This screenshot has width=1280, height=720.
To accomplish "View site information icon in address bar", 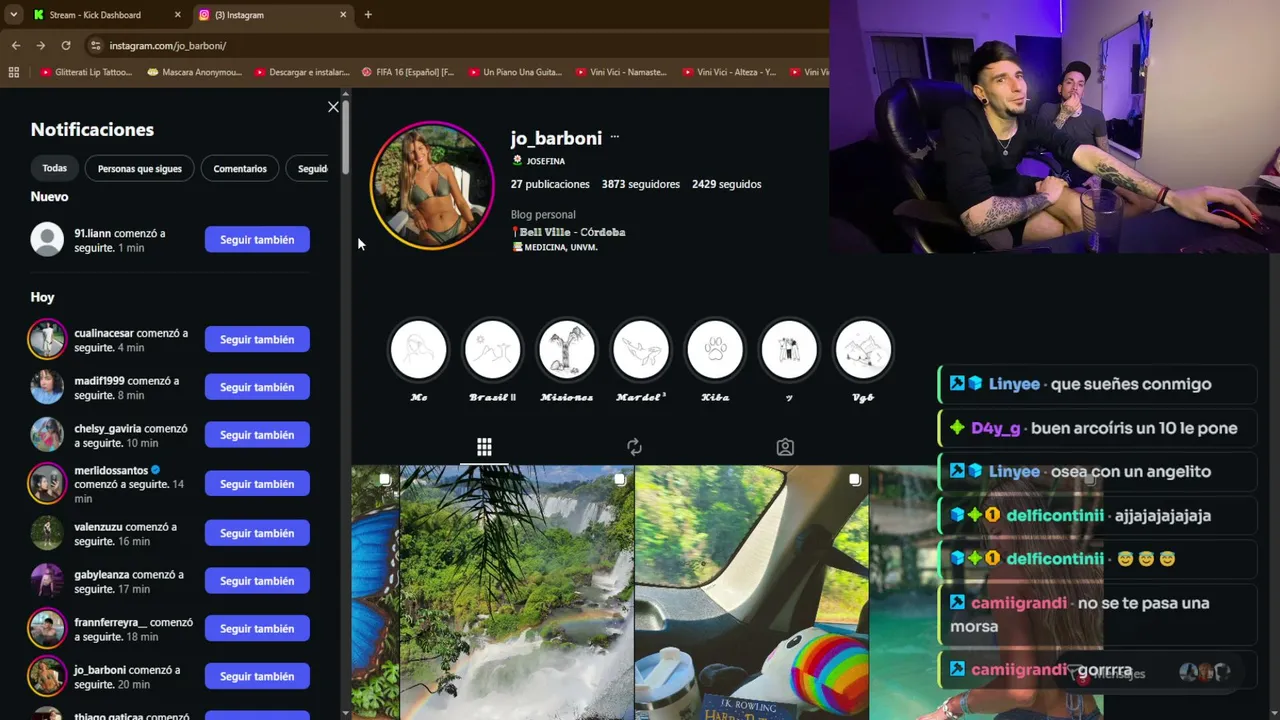I will pos(95,45).
